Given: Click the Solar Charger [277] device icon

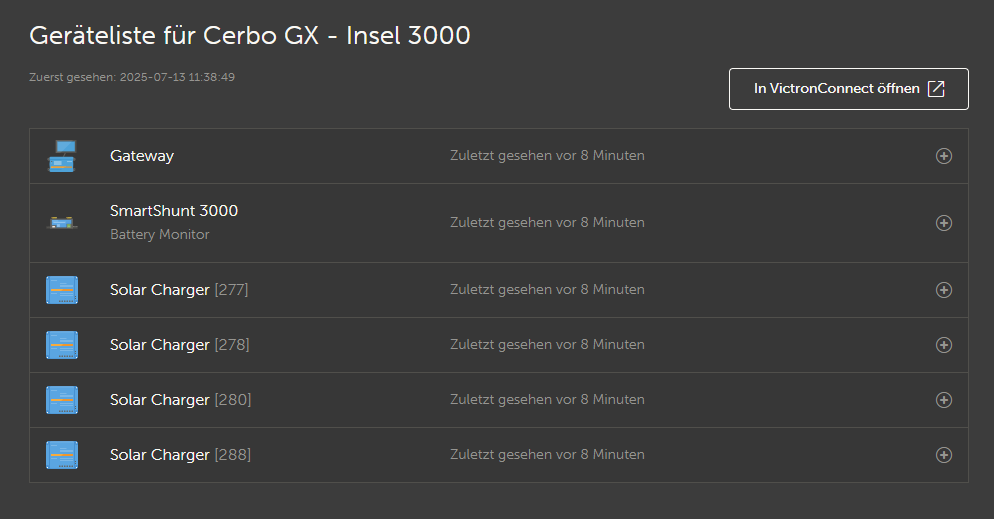Looking at the screenshot, I should click(x=62, y=290).
